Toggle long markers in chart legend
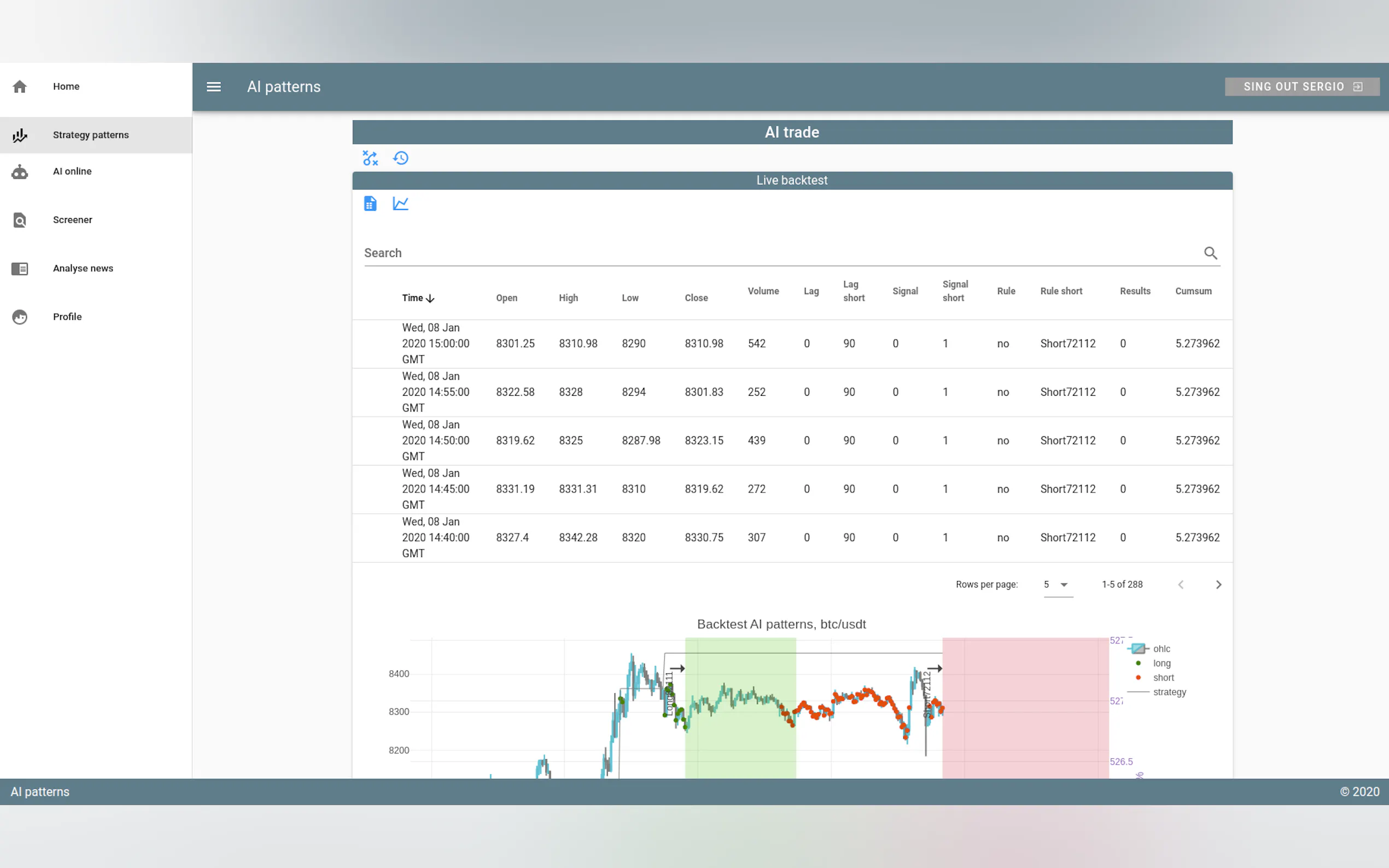This screenshot has width=1389, height=868. [1160, 663]
